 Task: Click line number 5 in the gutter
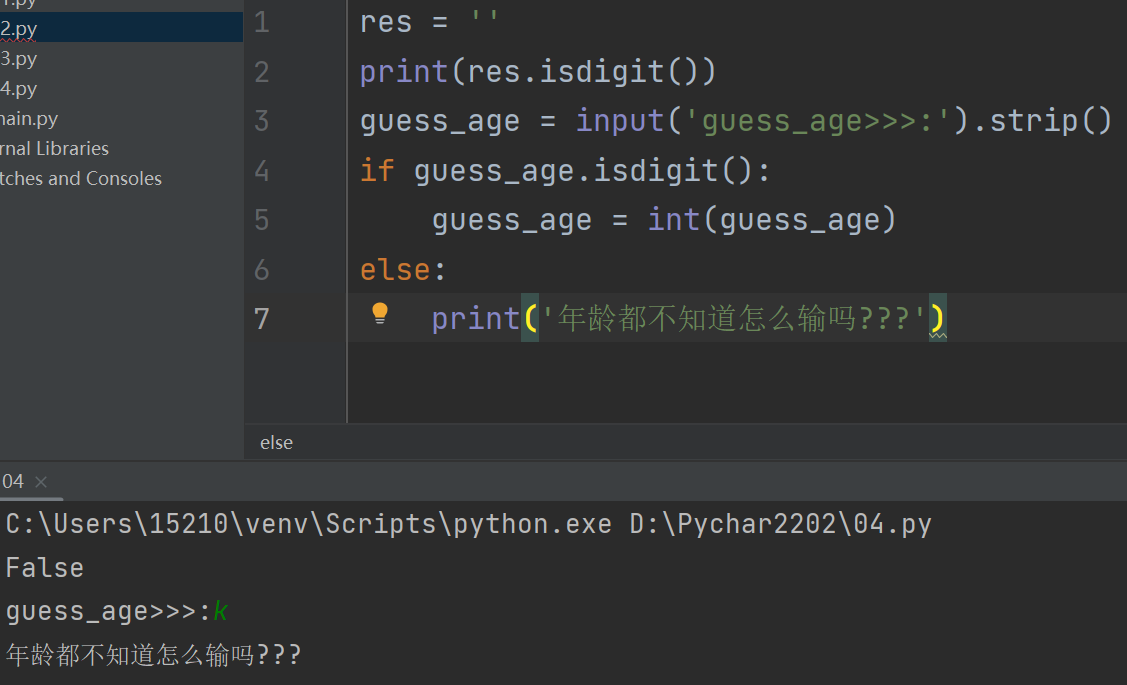[261, 220]
